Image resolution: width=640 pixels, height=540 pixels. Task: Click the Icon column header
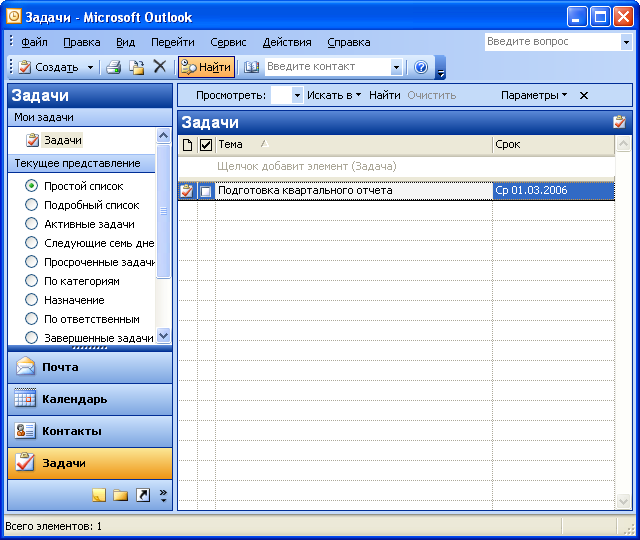pos(187,144)
